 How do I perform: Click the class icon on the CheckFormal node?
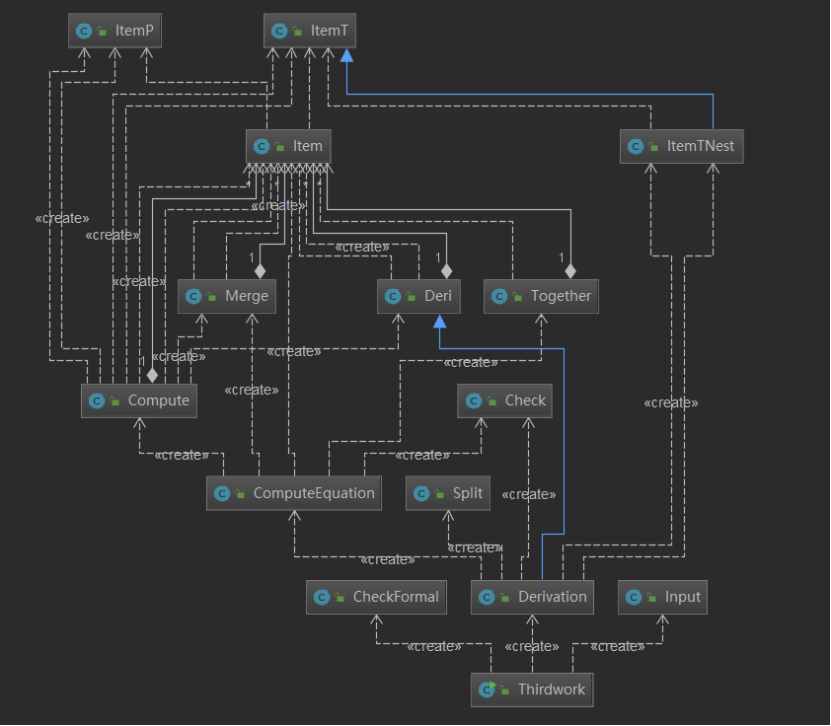point(322,597)
